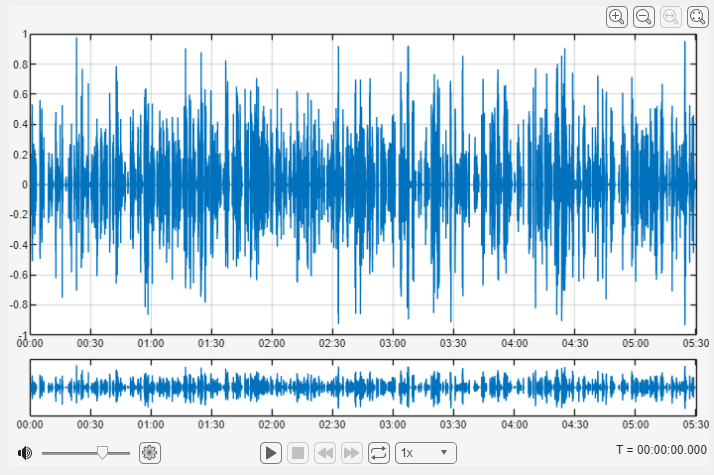Click the Stop playback button

click(x=298, y=453)
